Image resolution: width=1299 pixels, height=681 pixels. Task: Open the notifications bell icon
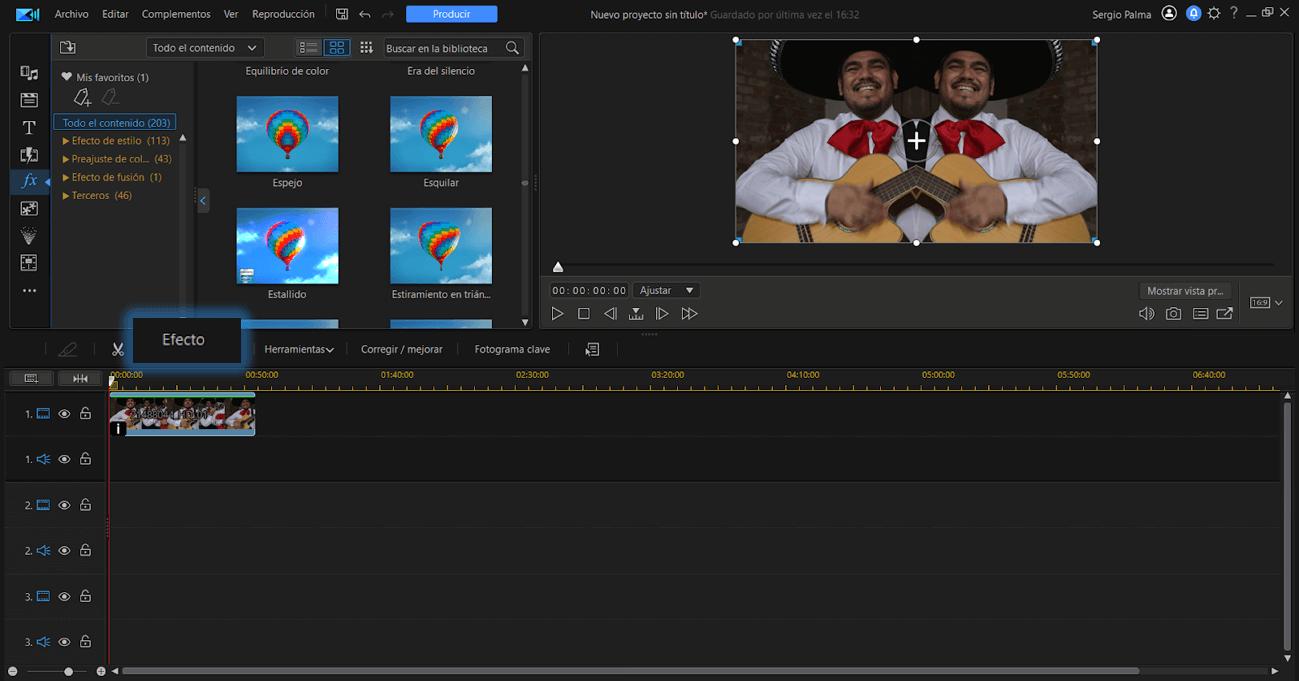(1193, 14)
